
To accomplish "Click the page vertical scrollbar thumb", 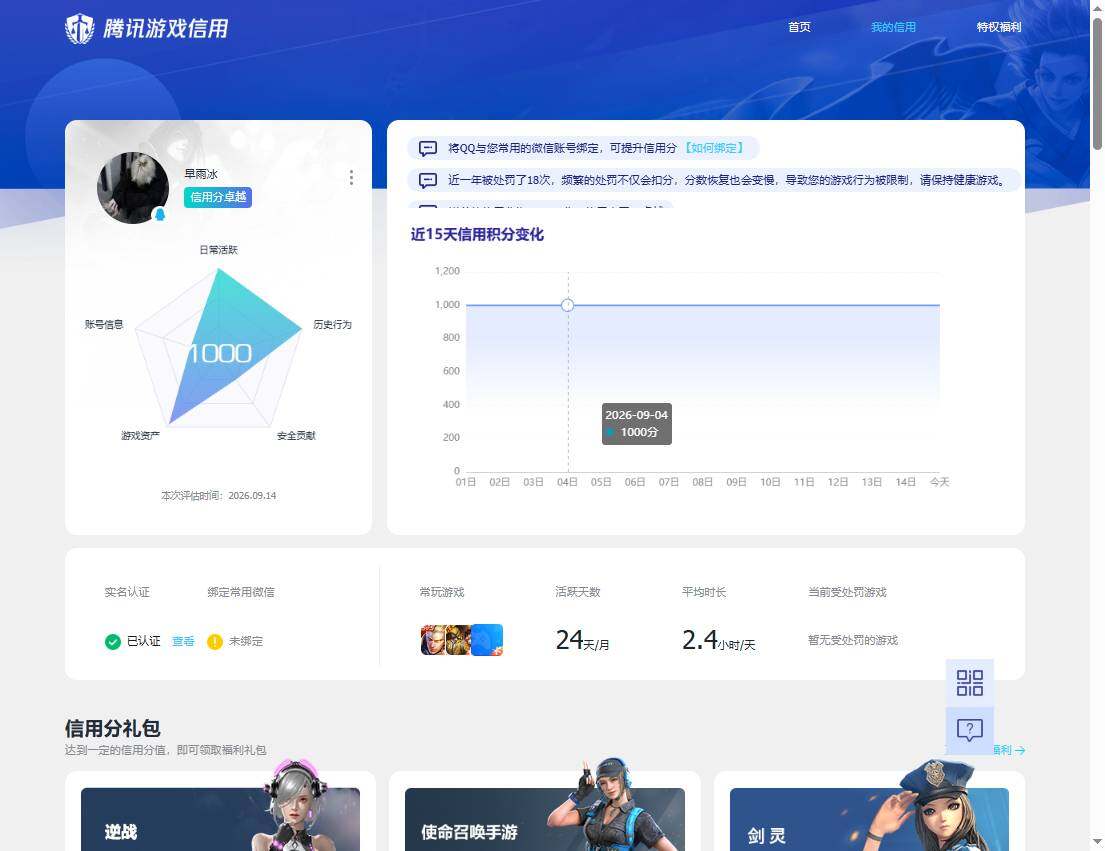I will point(1097,84).
